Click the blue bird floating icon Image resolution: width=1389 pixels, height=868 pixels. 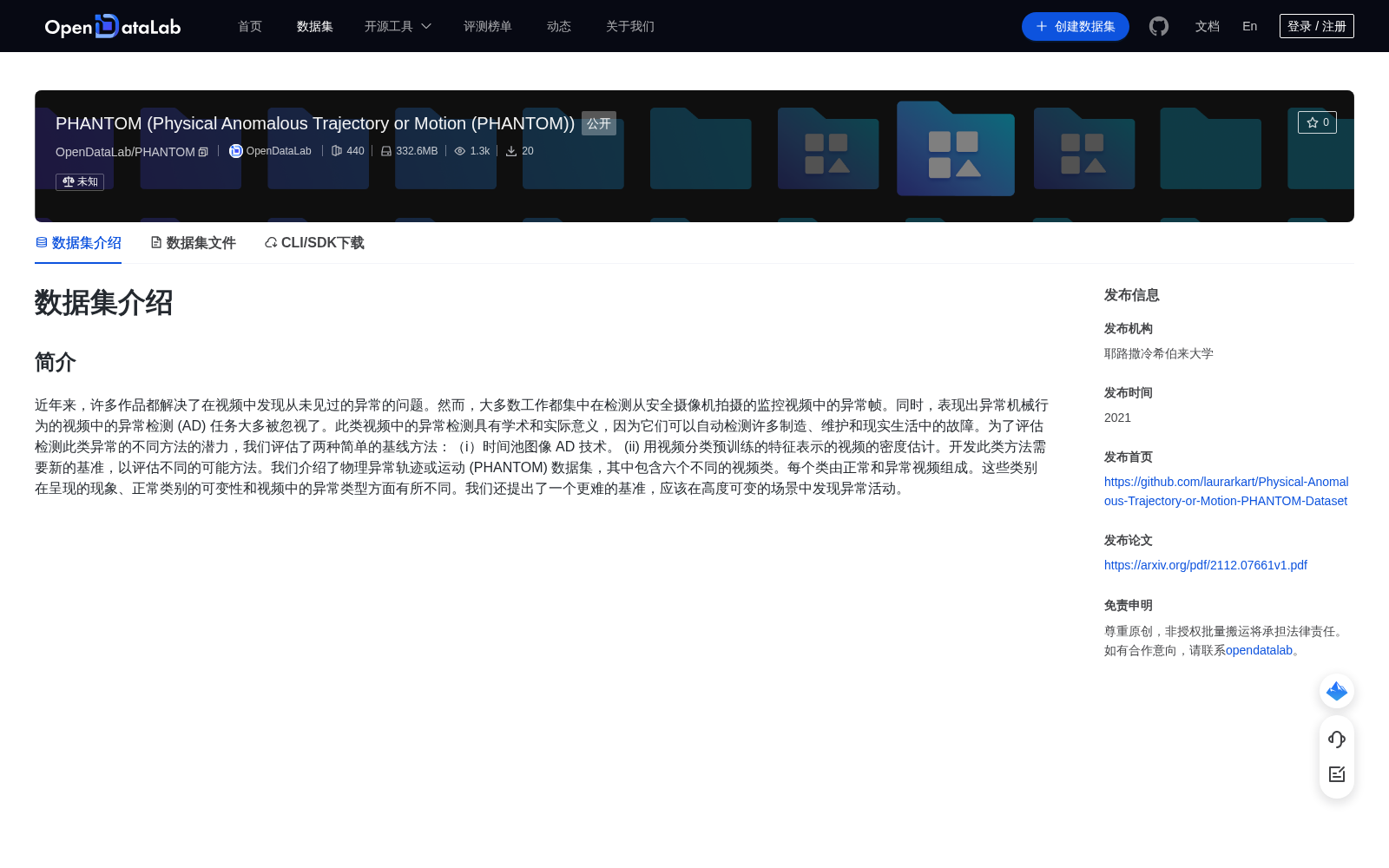pos(1337,691)
